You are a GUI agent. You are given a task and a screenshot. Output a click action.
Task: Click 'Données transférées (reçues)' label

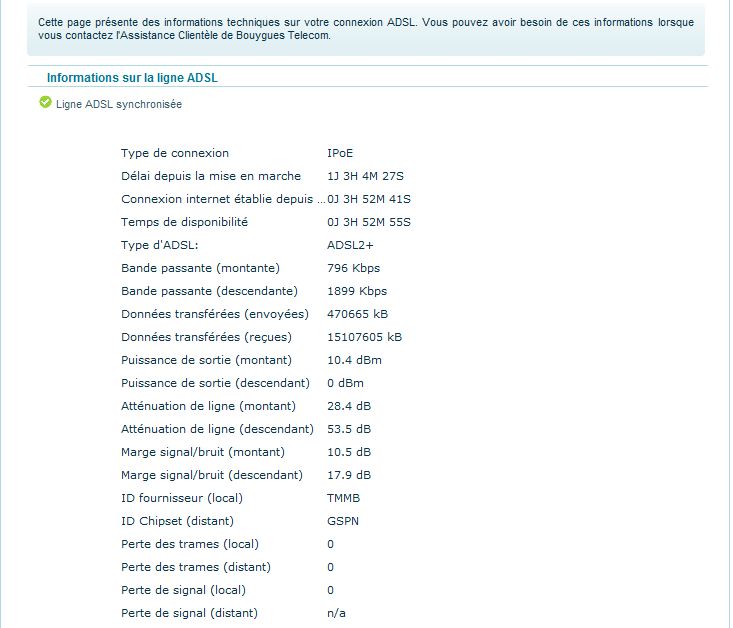[206, 337]
